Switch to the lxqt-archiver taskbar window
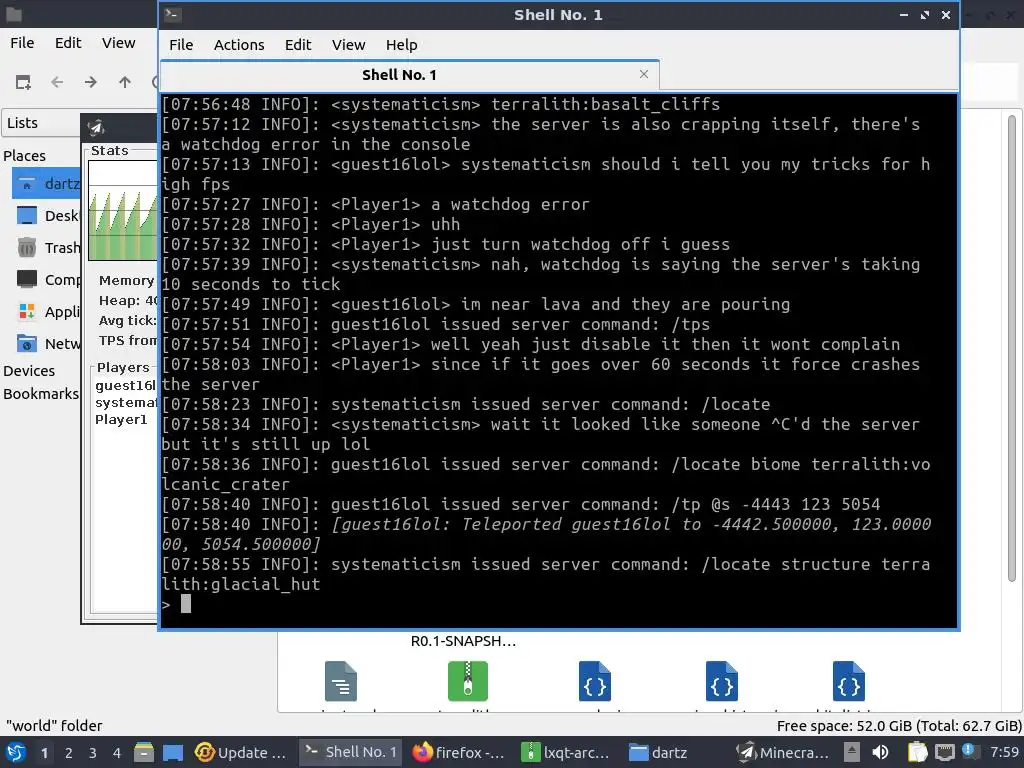1024x768 pixels. pos(566,753)
